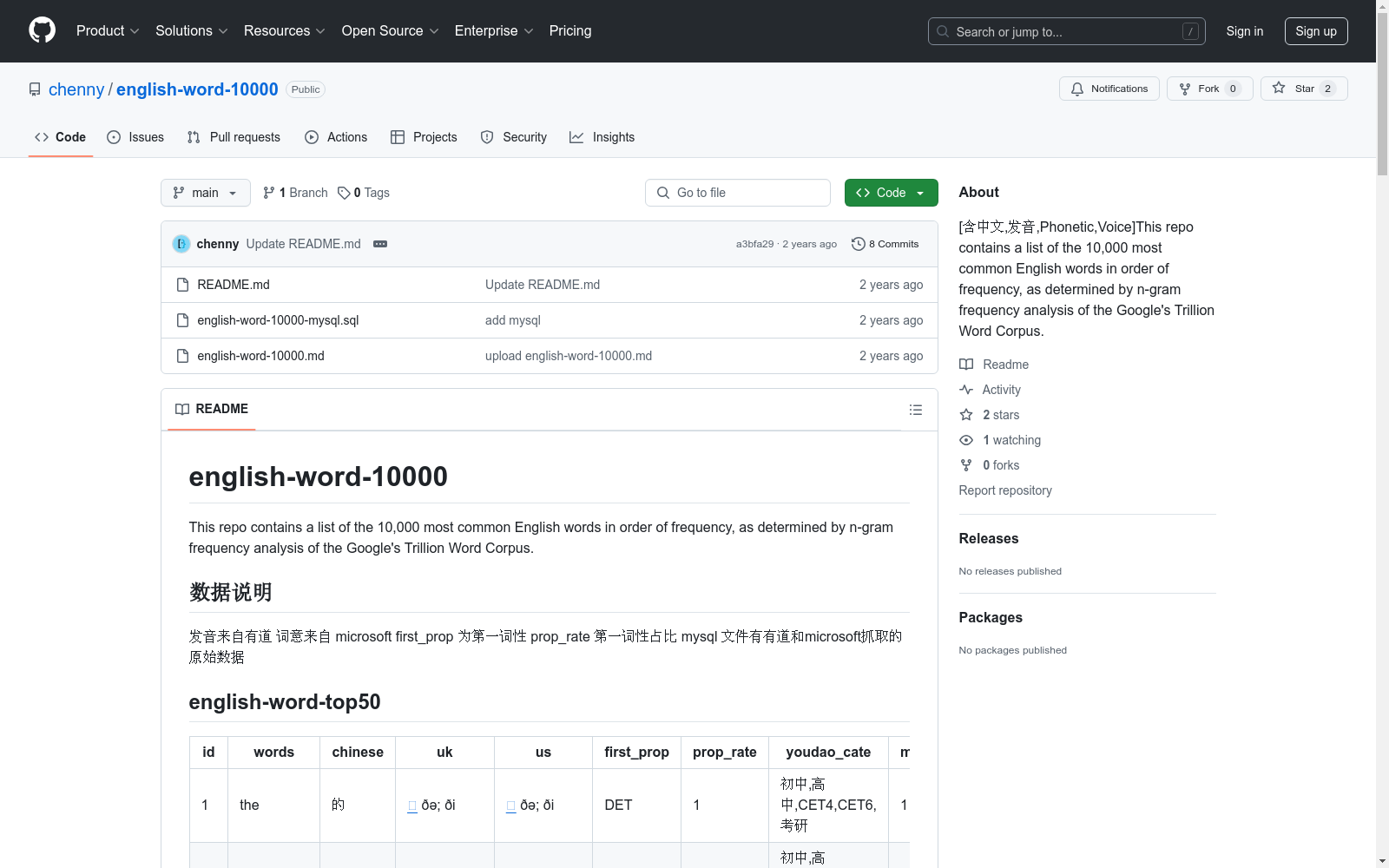Viewport: 1389px width, 868px height.
Task: Go to the Pricing page
Action: coord(570,30)
